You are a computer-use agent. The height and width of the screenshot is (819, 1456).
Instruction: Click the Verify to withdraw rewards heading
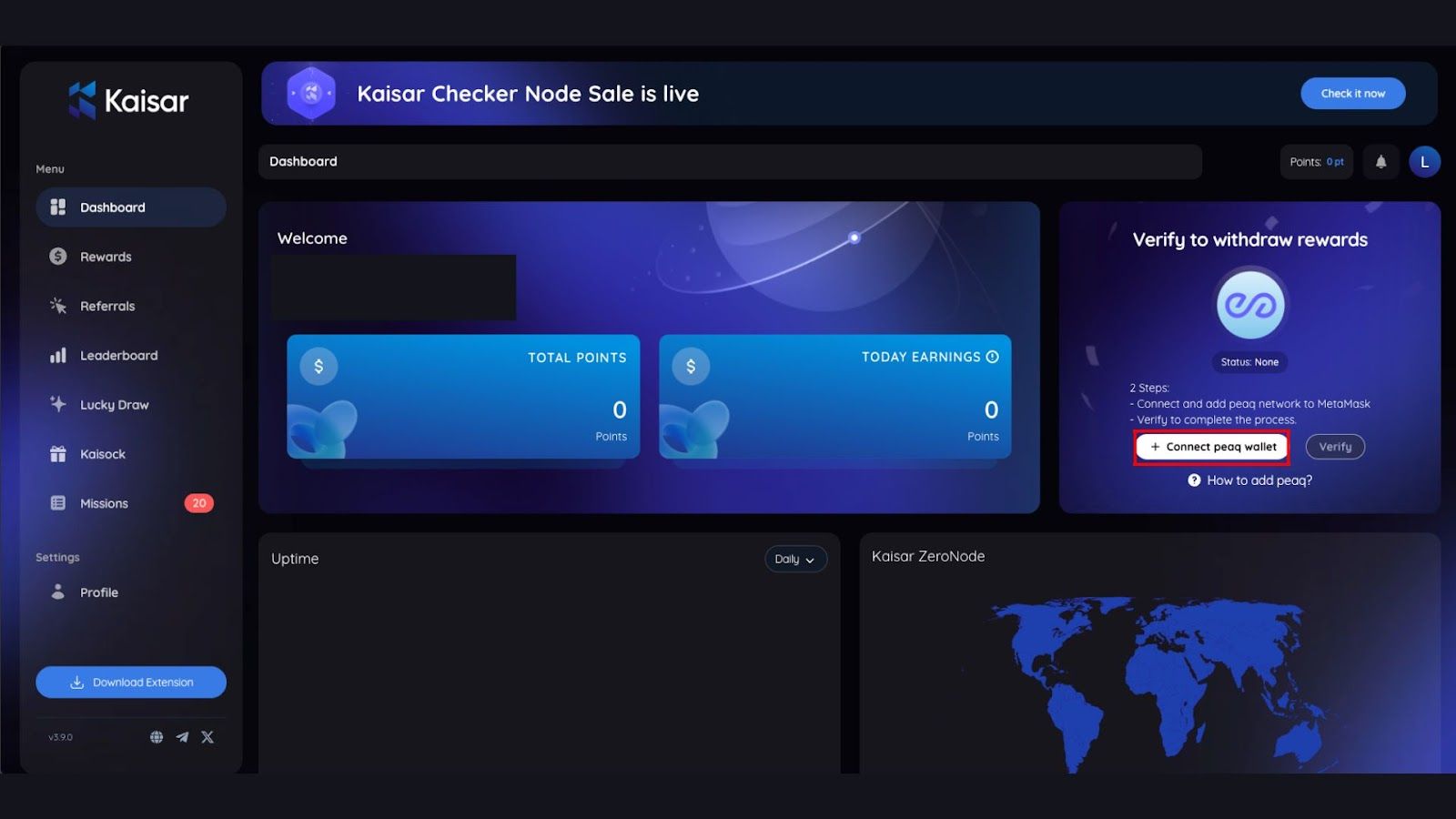1249,239
